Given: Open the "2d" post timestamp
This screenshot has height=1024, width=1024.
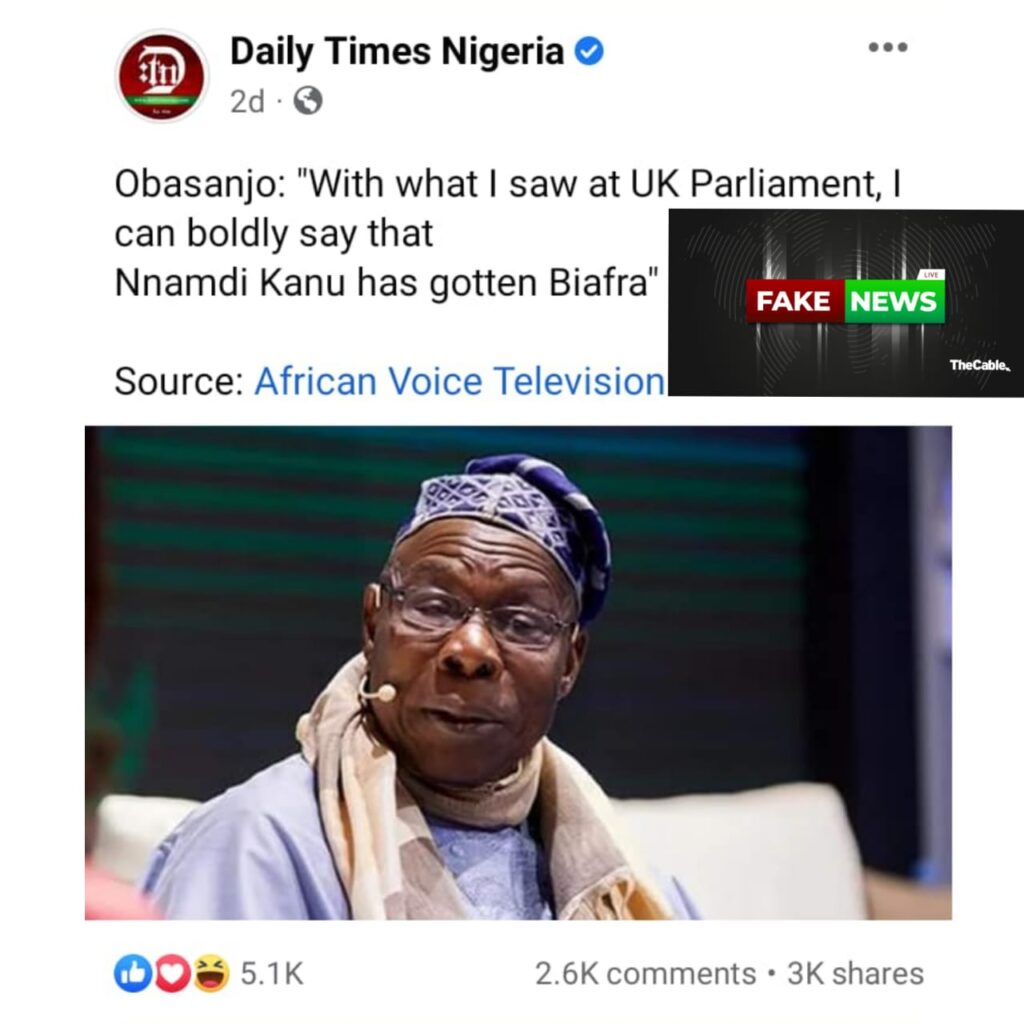Looking at the screenshot, I should click(x=247, y=101).
